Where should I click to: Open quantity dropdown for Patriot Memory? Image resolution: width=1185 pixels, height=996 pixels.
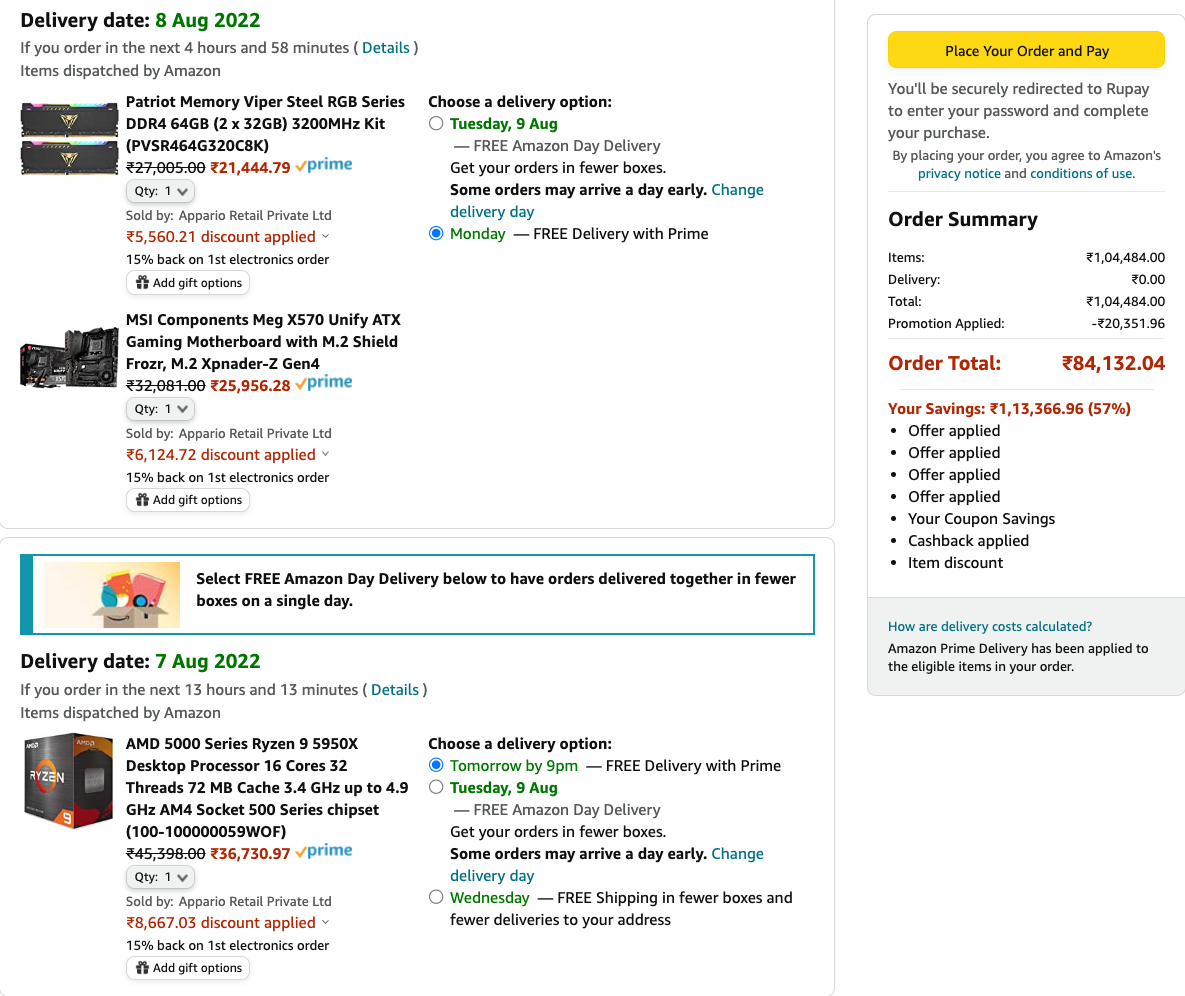[160, 191]
